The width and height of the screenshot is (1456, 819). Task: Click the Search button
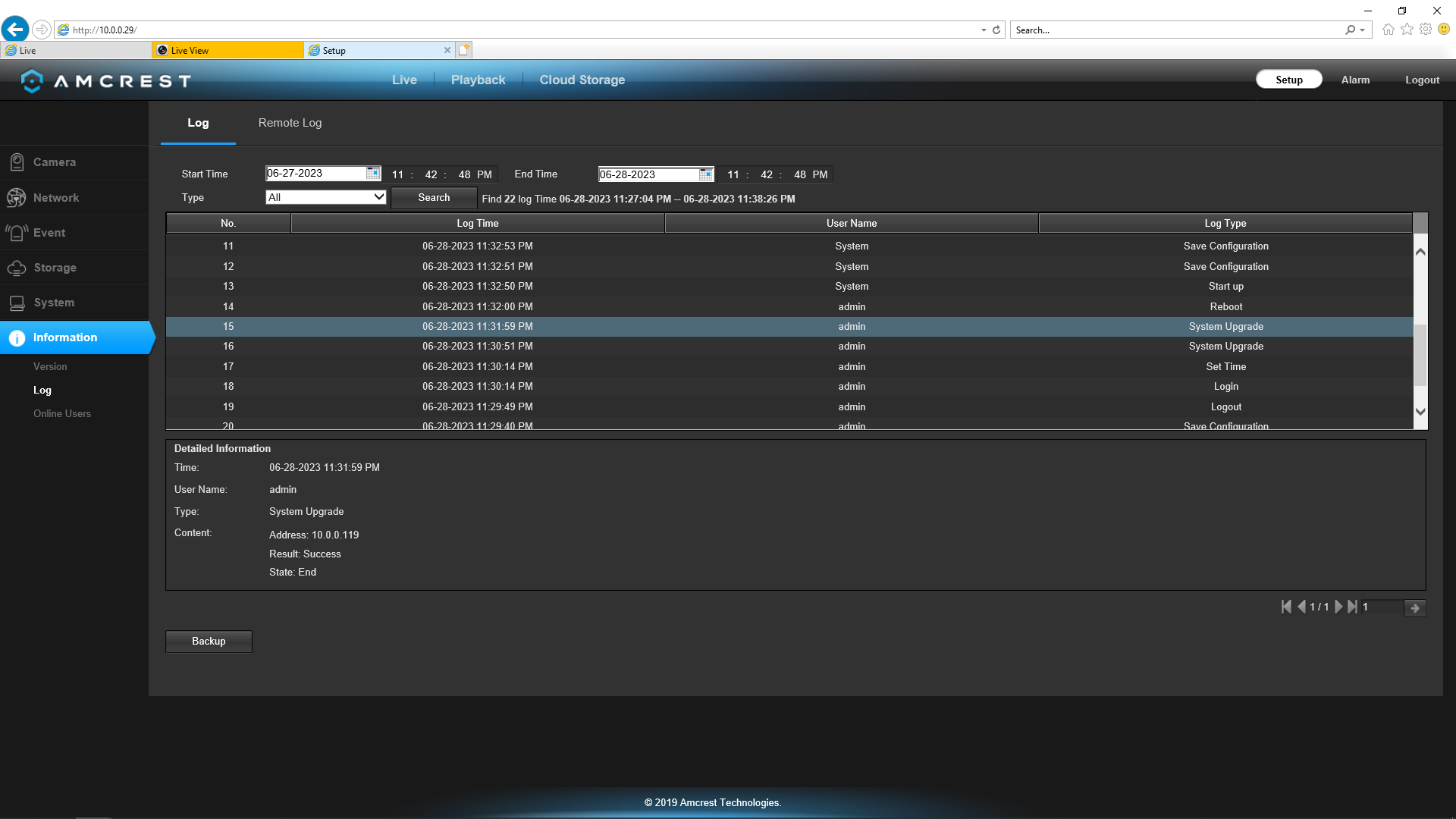pyautogui.click(x=434, y=198)
